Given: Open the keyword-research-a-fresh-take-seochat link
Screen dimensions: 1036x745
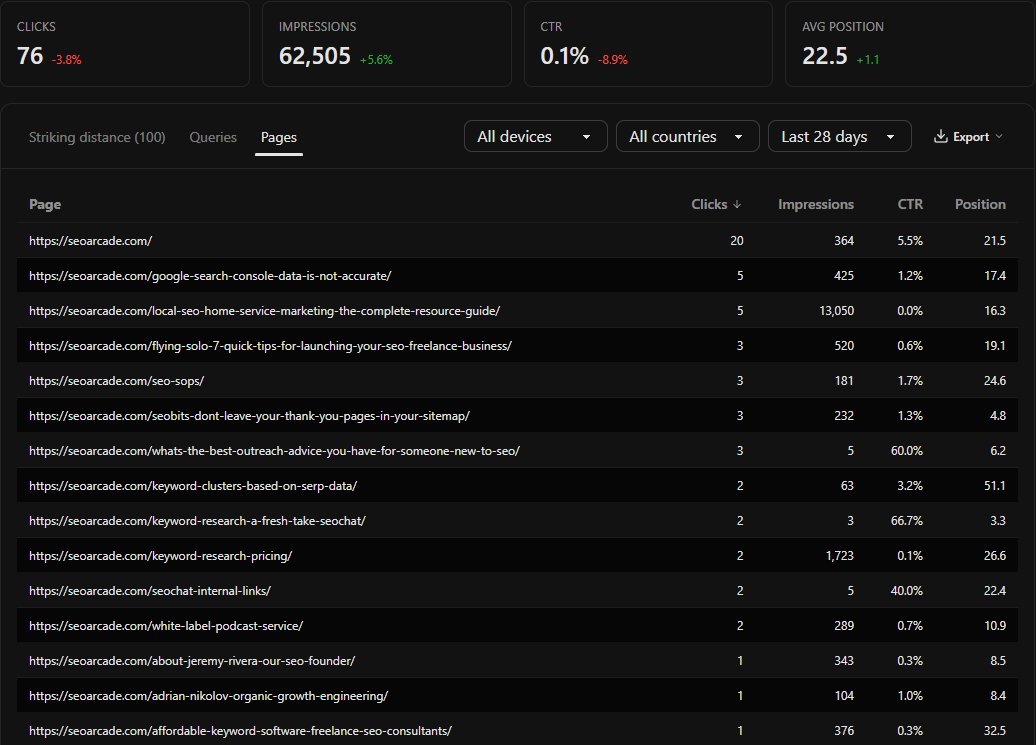Looking at the screenshot, I should (197, 521).
